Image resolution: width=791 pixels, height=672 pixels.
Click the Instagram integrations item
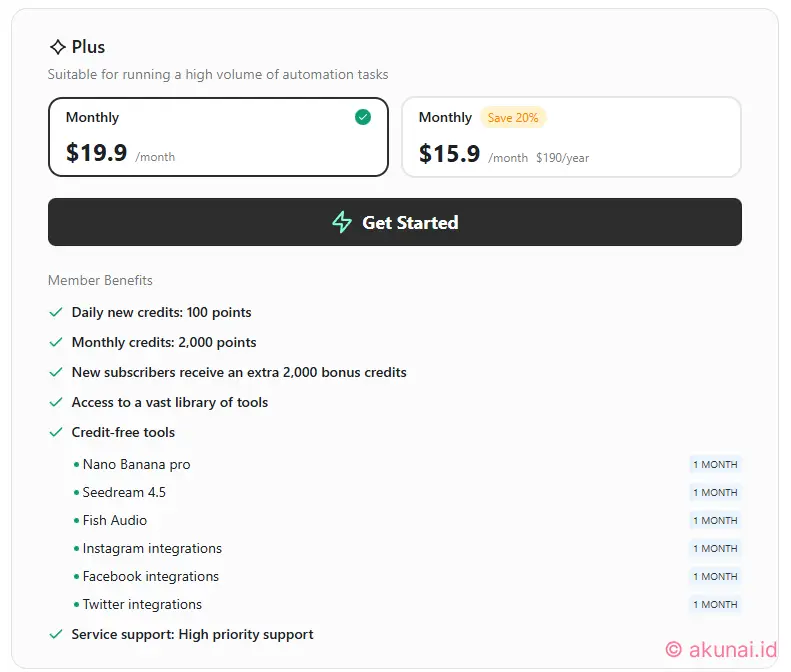click(x=152, y=548)
